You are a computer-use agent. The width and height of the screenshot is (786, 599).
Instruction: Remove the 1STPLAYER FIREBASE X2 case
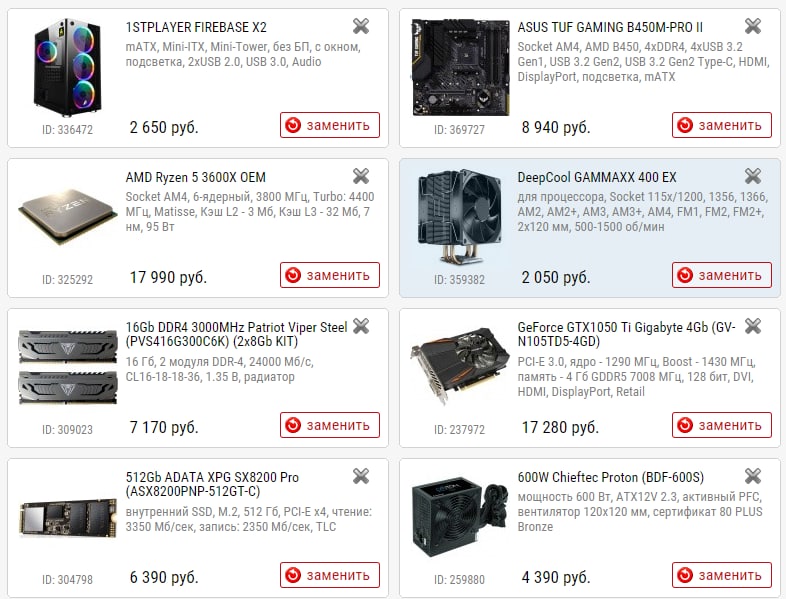[361, 26]
